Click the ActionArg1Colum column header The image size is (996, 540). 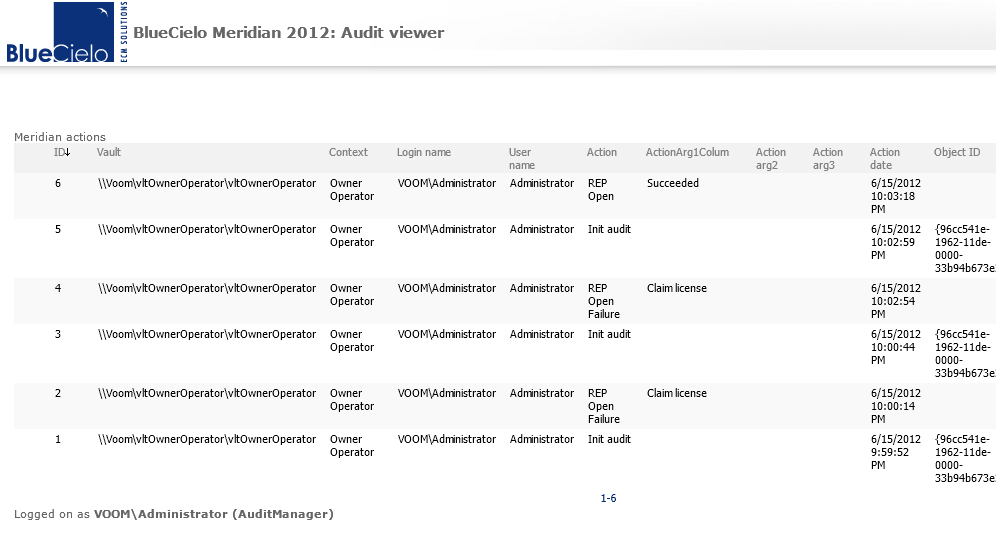pos(687,152)
